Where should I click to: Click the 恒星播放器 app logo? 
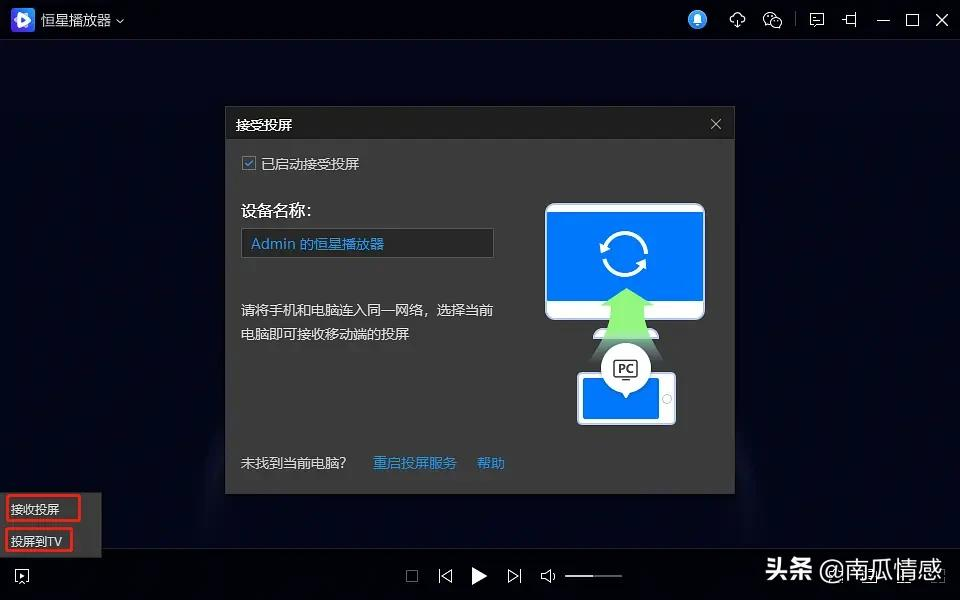click(23, 20)
